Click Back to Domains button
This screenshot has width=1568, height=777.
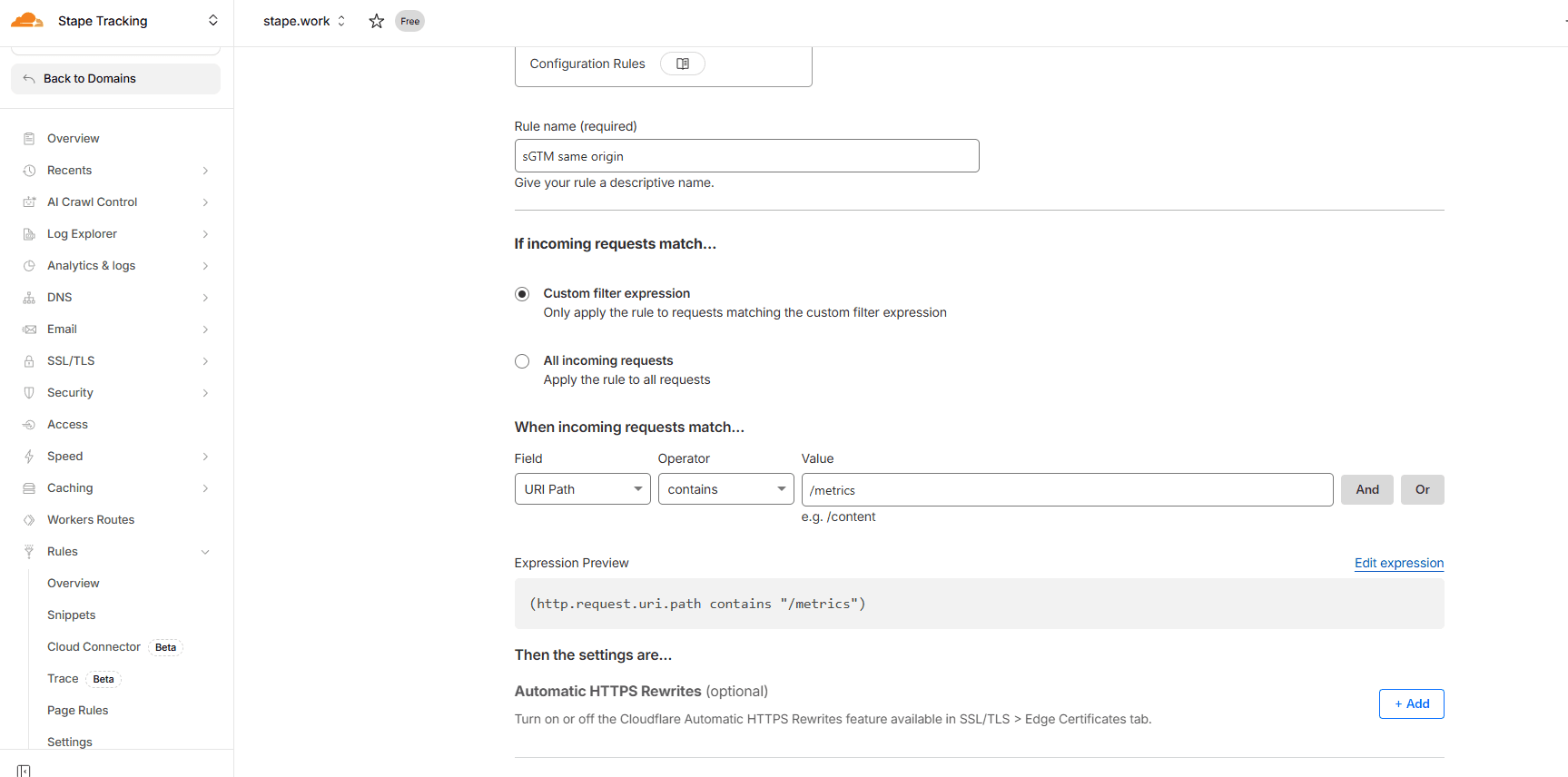coord(115,79)
